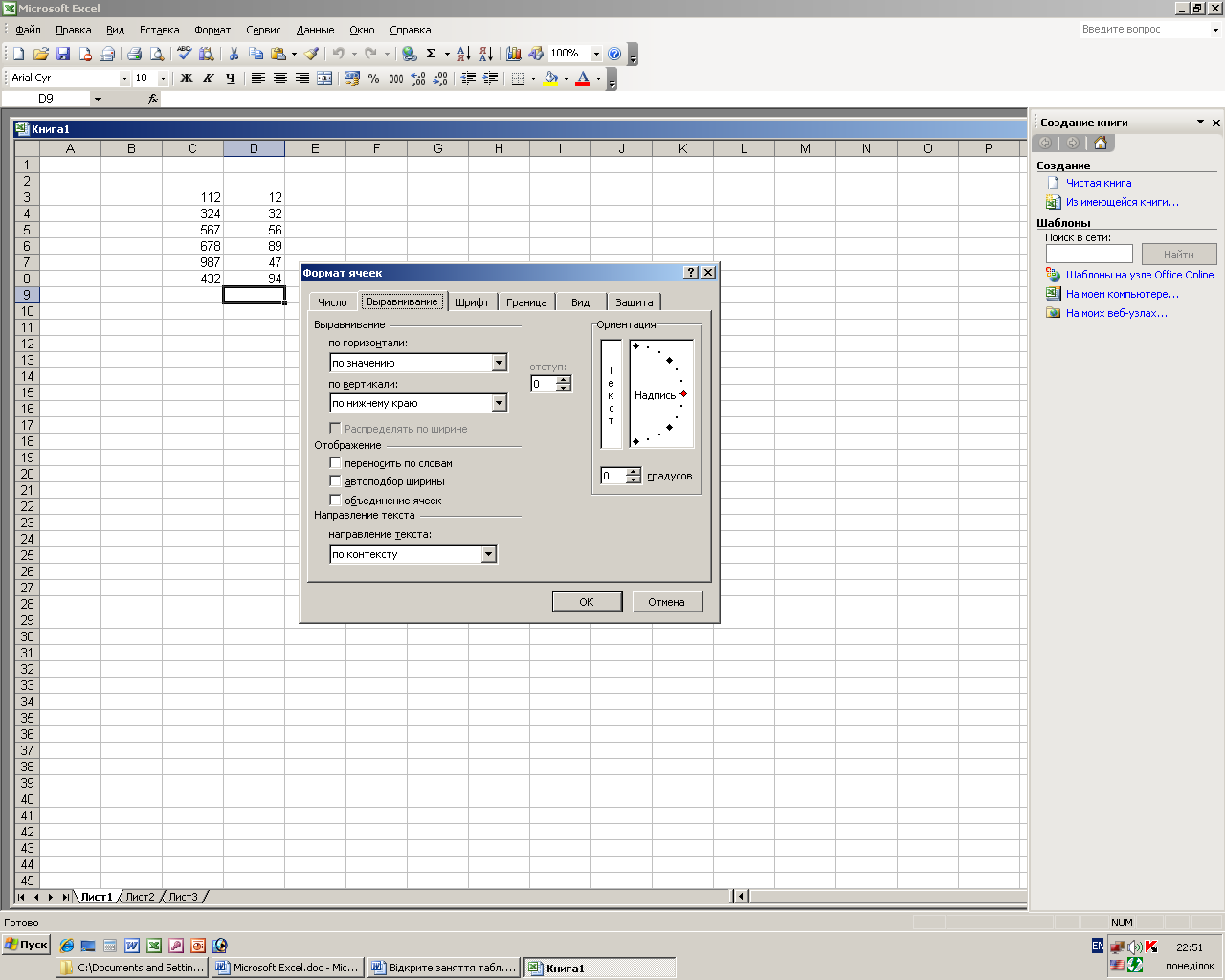Click the Merge and Center icon
This screenshot has width=1225, height=980.
(324, 78)
